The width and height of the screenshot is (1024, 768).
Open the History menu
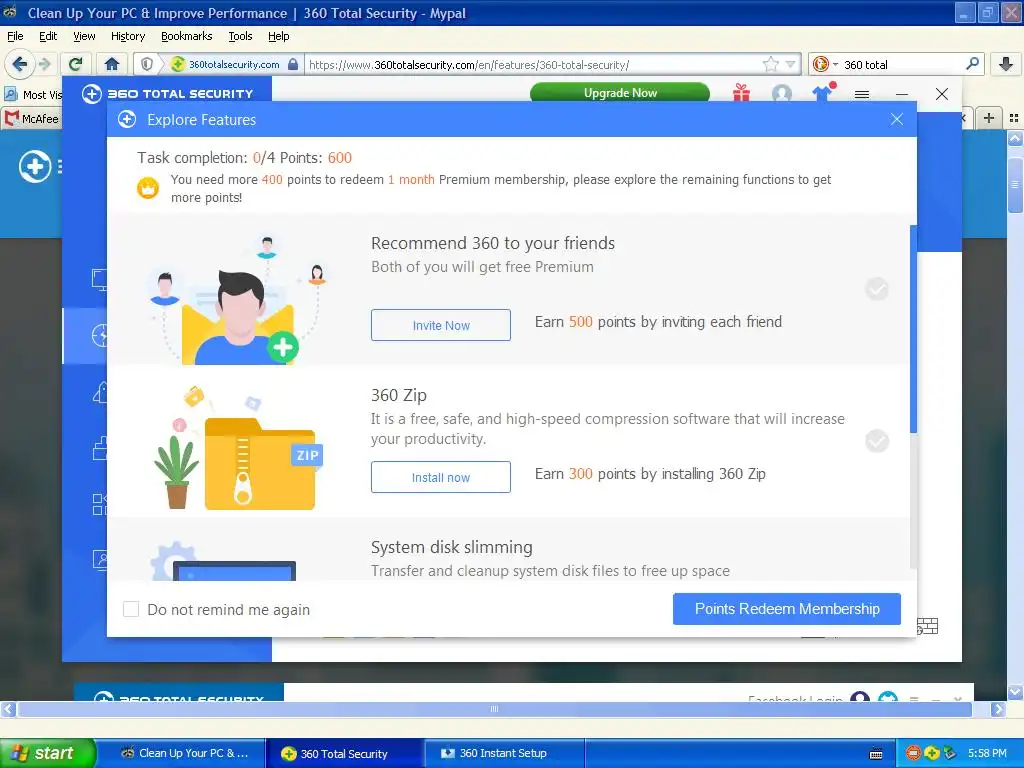coord(128,36)
